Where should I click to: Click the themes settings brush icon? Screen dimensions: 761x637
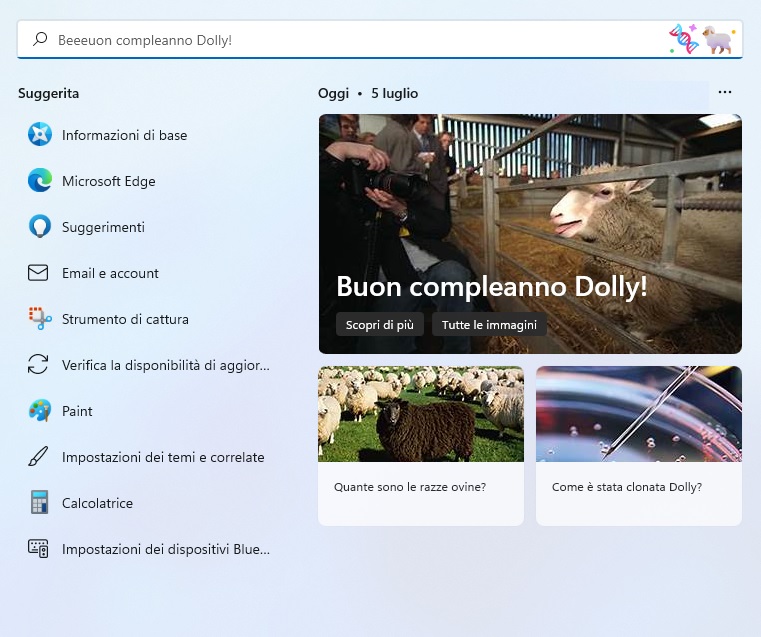tap(38, 457)
